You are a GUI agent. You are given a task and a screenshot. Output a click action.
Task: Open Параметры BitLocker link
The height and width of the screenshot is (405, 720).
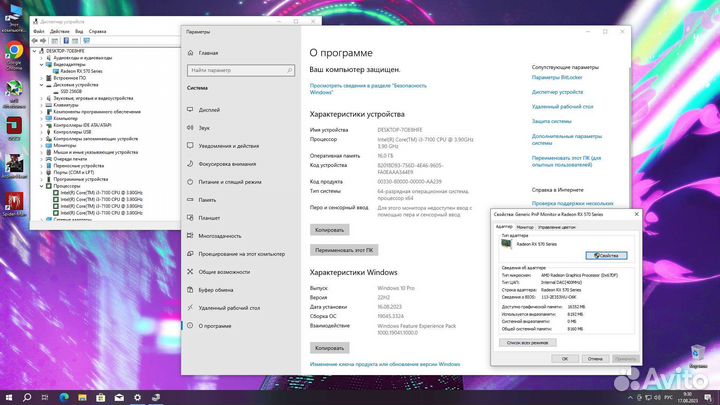[557, 78]
